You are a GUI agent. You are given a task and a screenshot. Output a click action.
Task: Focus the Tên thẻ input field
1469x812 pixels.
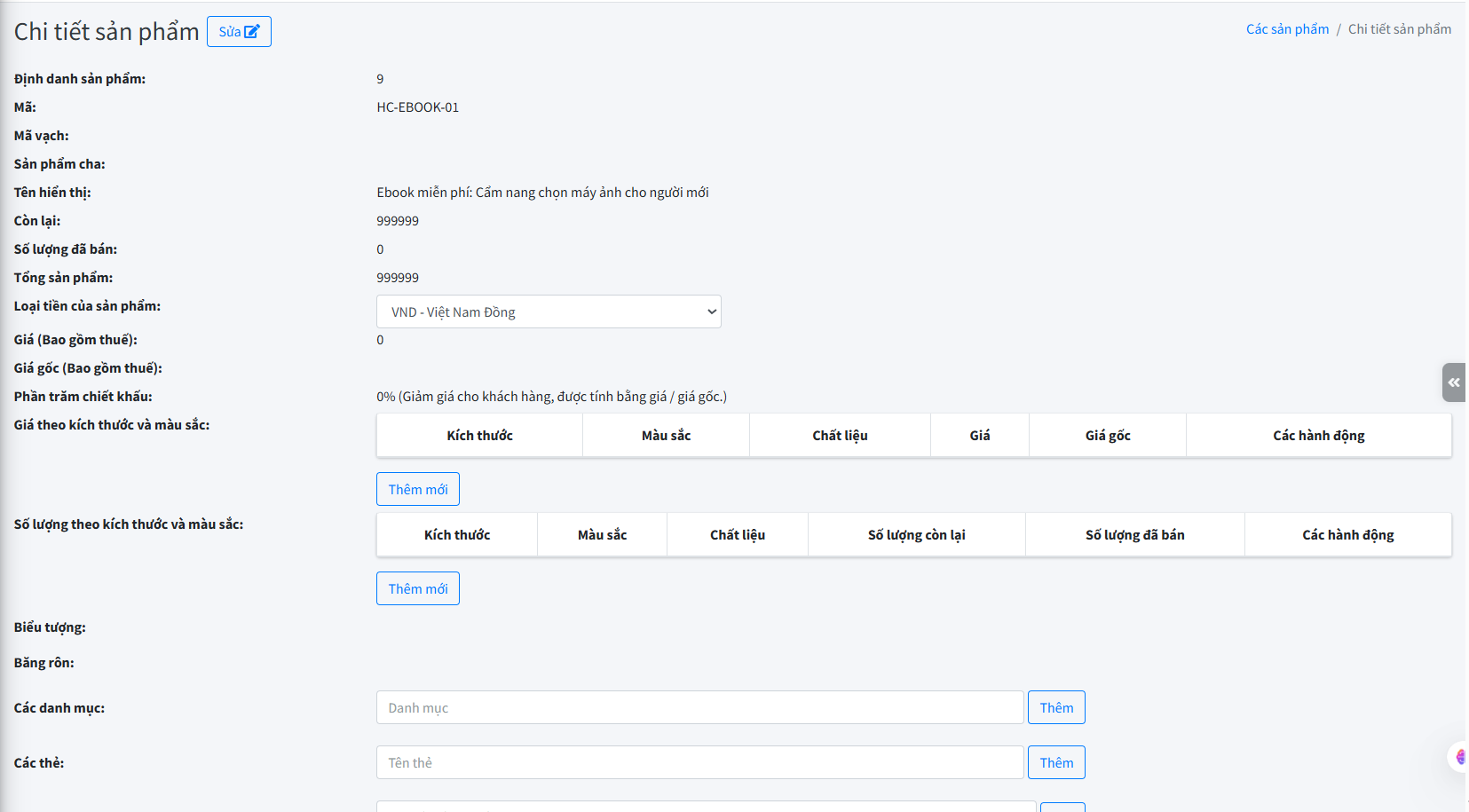700,762
